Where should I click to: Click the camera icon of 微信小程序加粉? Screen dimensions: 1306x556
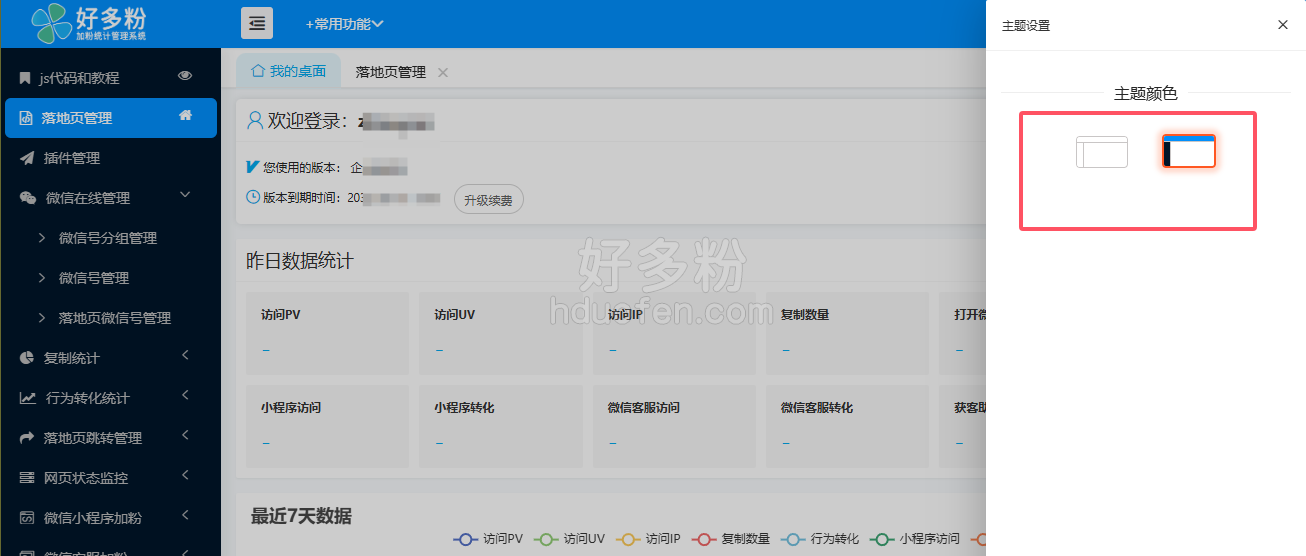27,518
